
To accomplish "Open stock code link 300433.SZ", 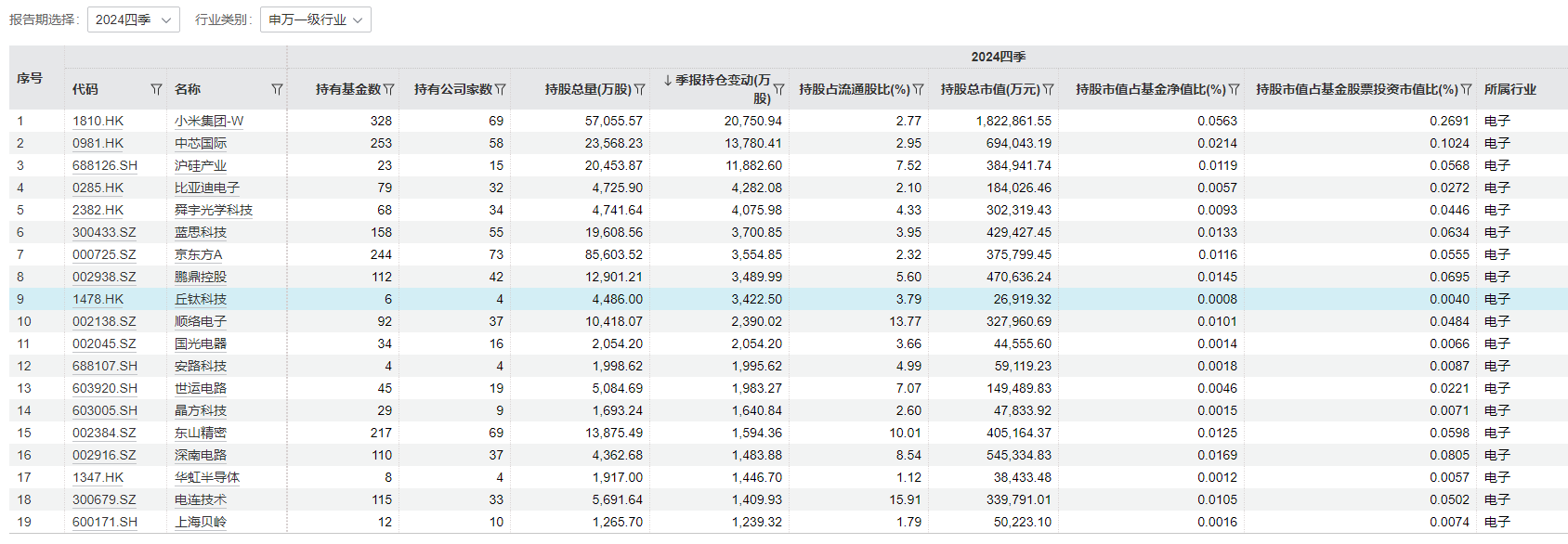I will click(104, 232).
